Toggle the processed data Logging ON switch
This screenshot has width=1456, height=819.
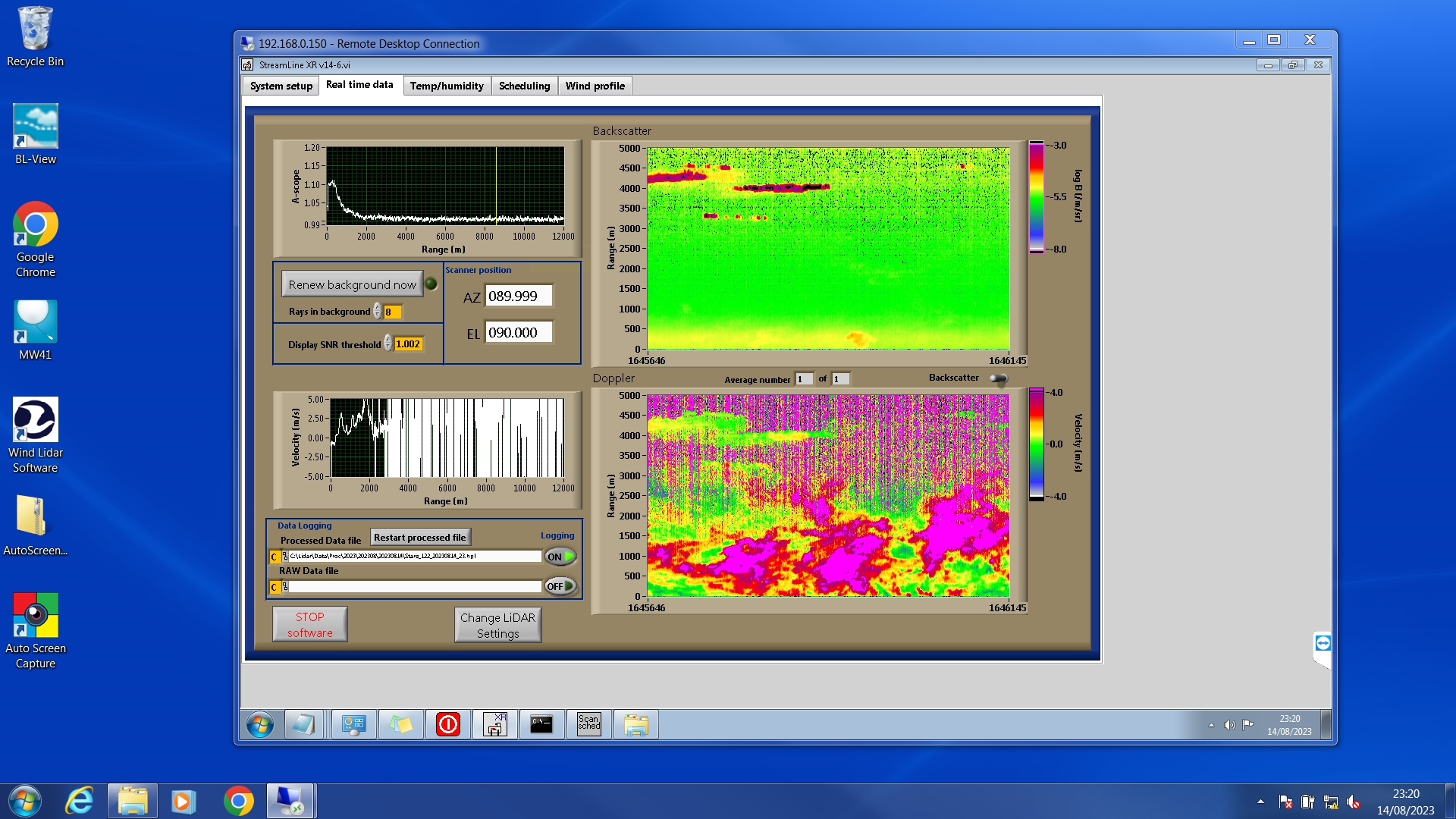(x=560, y=557)
